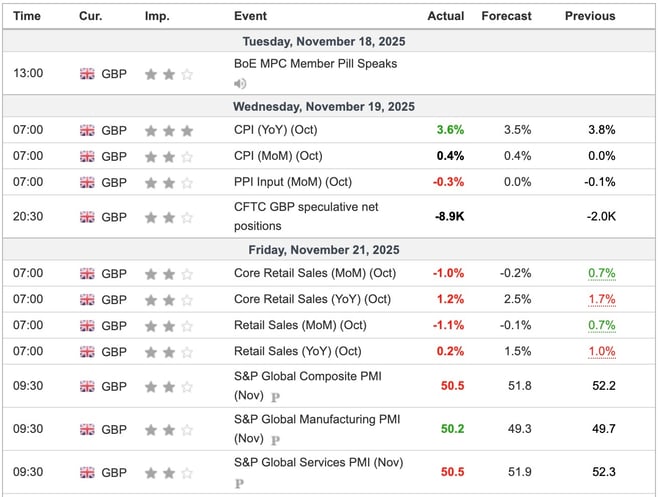Click the importance stars for Retail Sales (MoM)
The image size is (658, 497).
coord(168,325)
